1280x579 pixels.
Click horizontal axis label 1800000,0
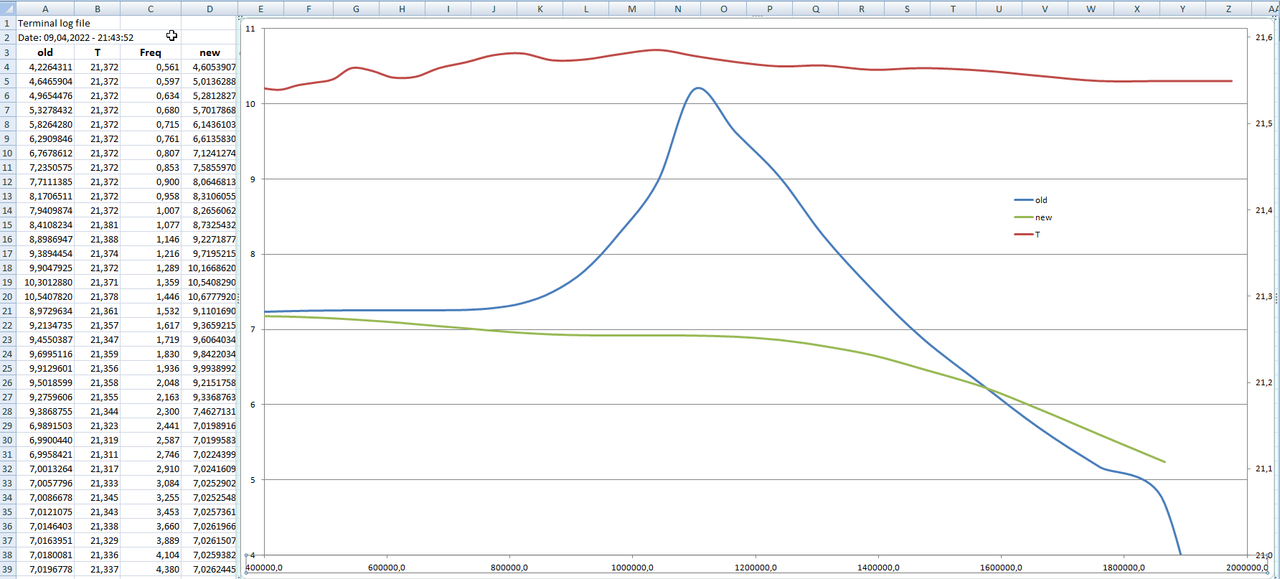[1123, 567]
